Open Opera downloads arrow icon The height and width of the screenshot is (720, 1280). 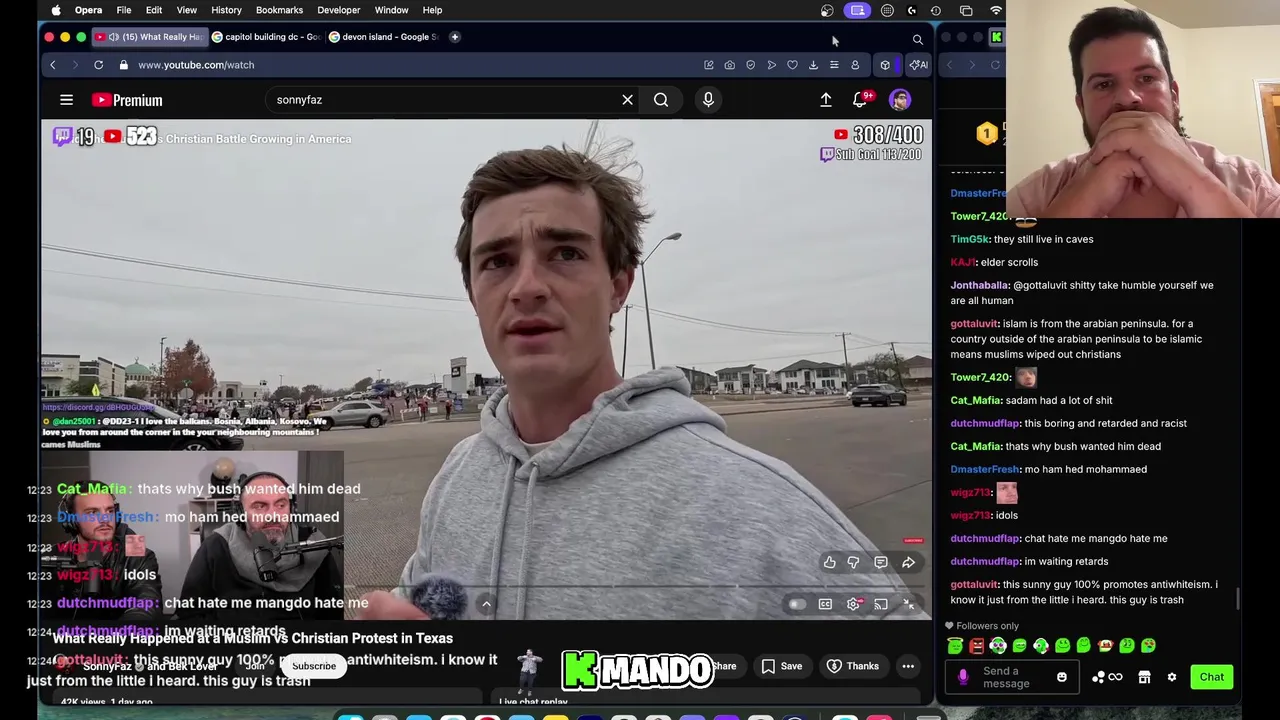tap(813, 65)
